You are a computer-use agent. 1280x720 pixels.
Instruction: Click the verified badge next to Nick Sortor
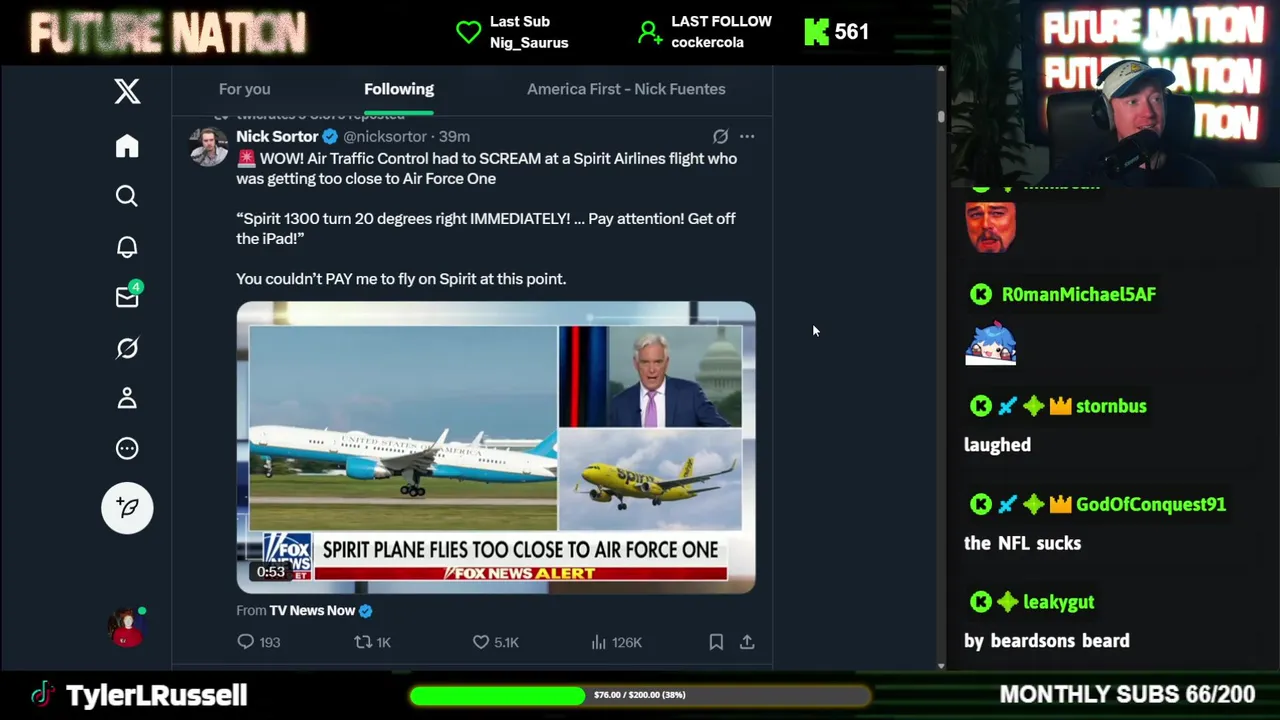330,136
